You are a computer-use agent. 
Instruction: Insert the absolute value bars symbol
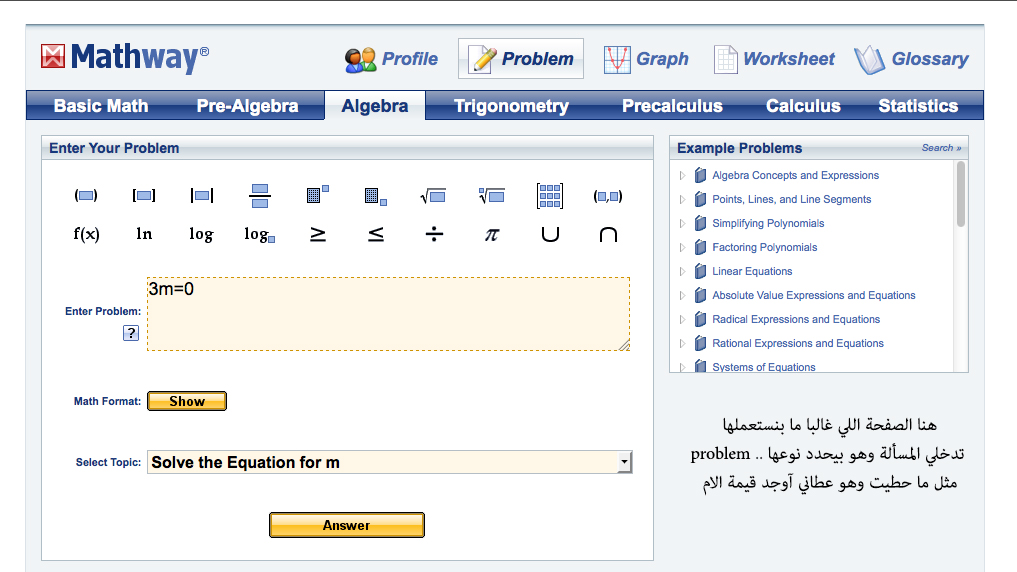202,196
